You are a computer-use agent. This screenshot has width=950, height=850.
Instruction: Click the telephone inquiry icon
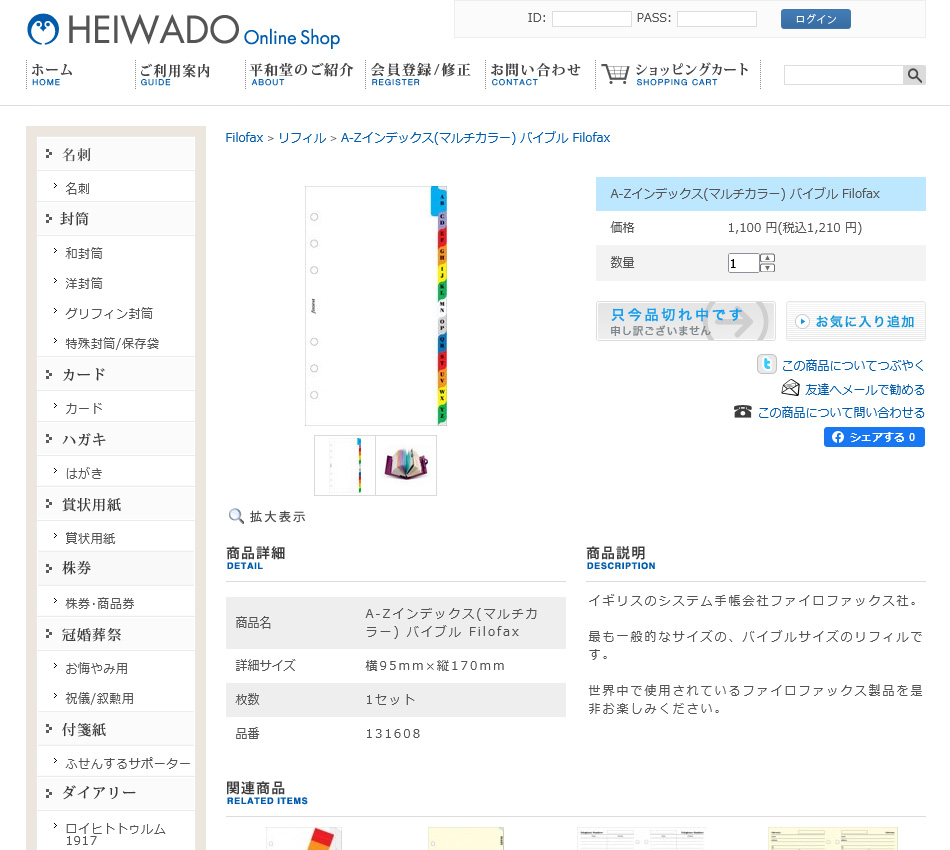[743, 411]
